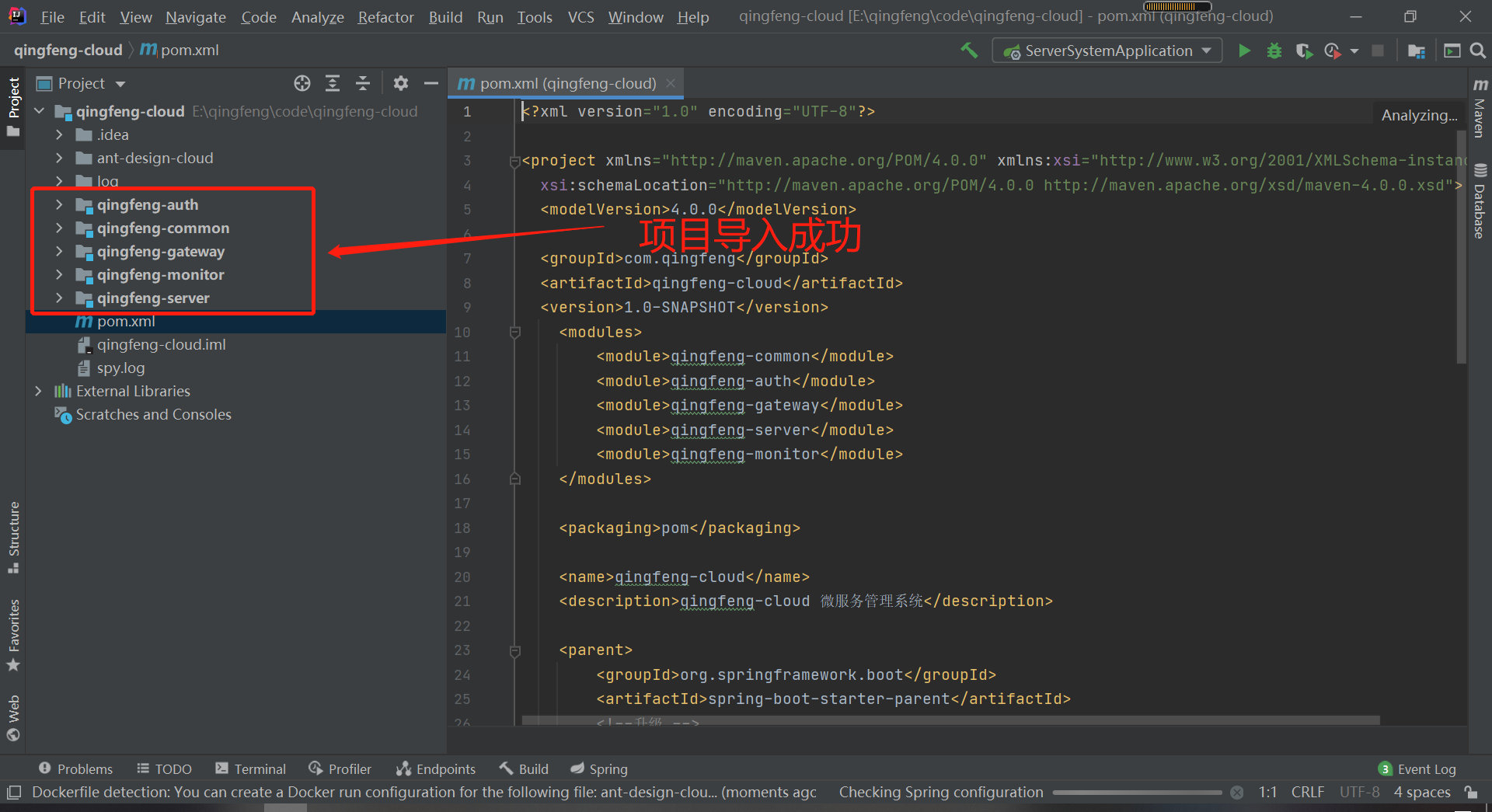Click Expand All in Project panel
Image resolution: width=1492 pixels, height=812 pixels.
click(x=333, y=83)
